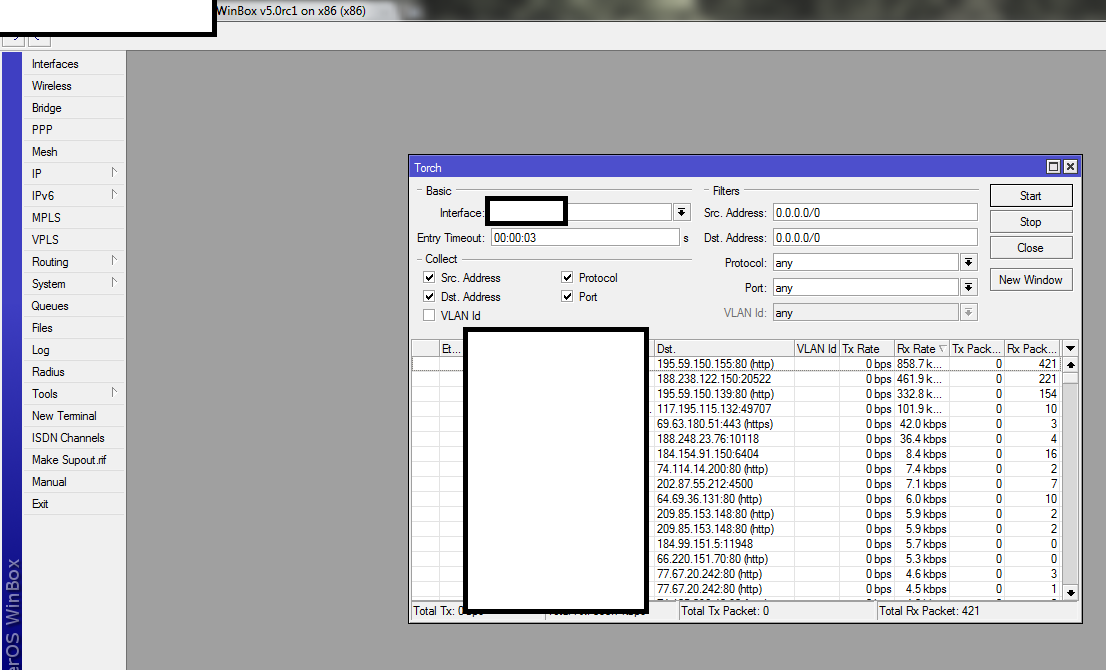The image size is (1106, 670).
Task: Enable VLAN Id collect checkbox
Action: tap(429, 315)
